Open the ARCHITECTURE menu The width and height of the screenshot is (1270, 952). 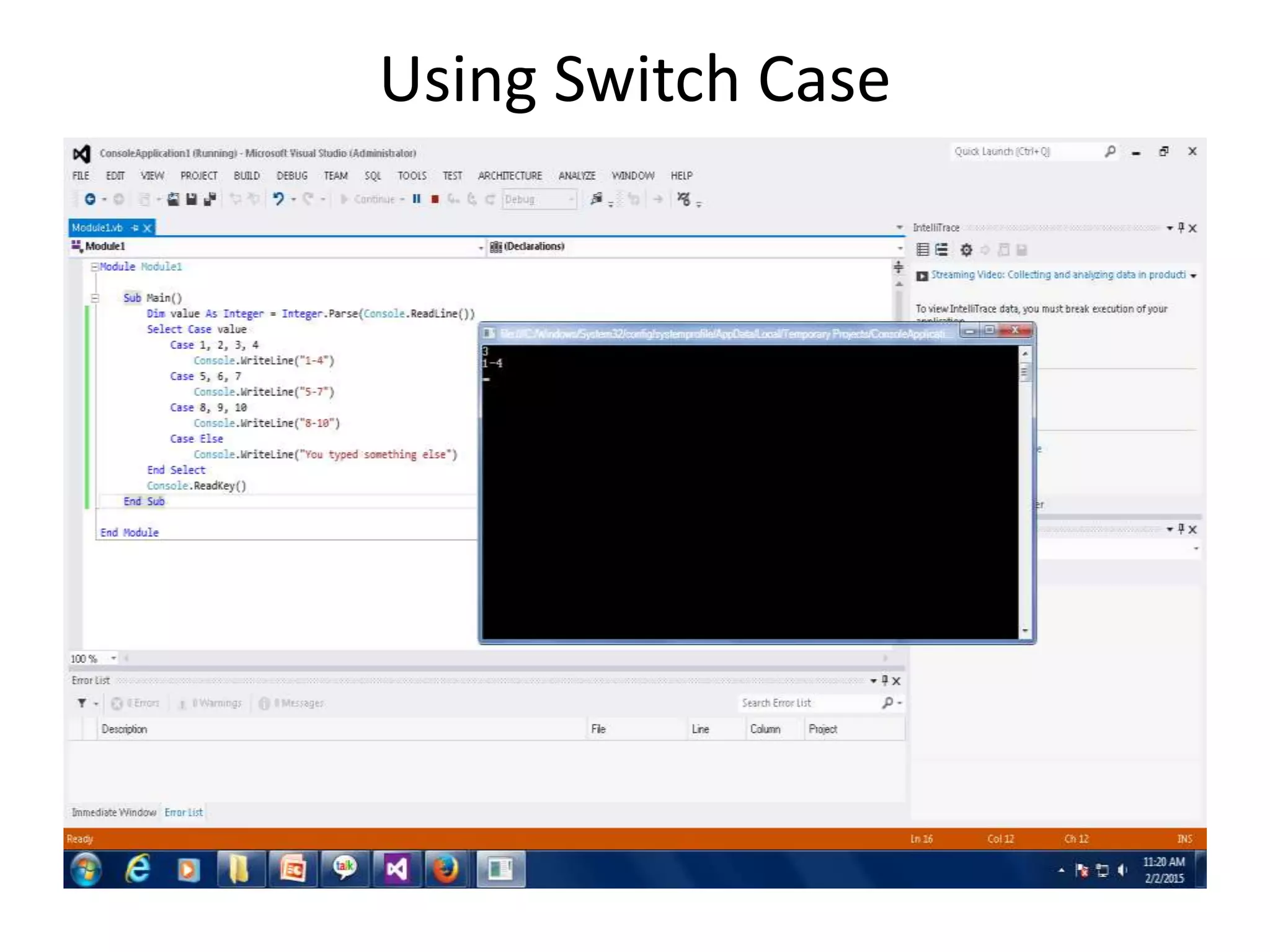[510, 176]
